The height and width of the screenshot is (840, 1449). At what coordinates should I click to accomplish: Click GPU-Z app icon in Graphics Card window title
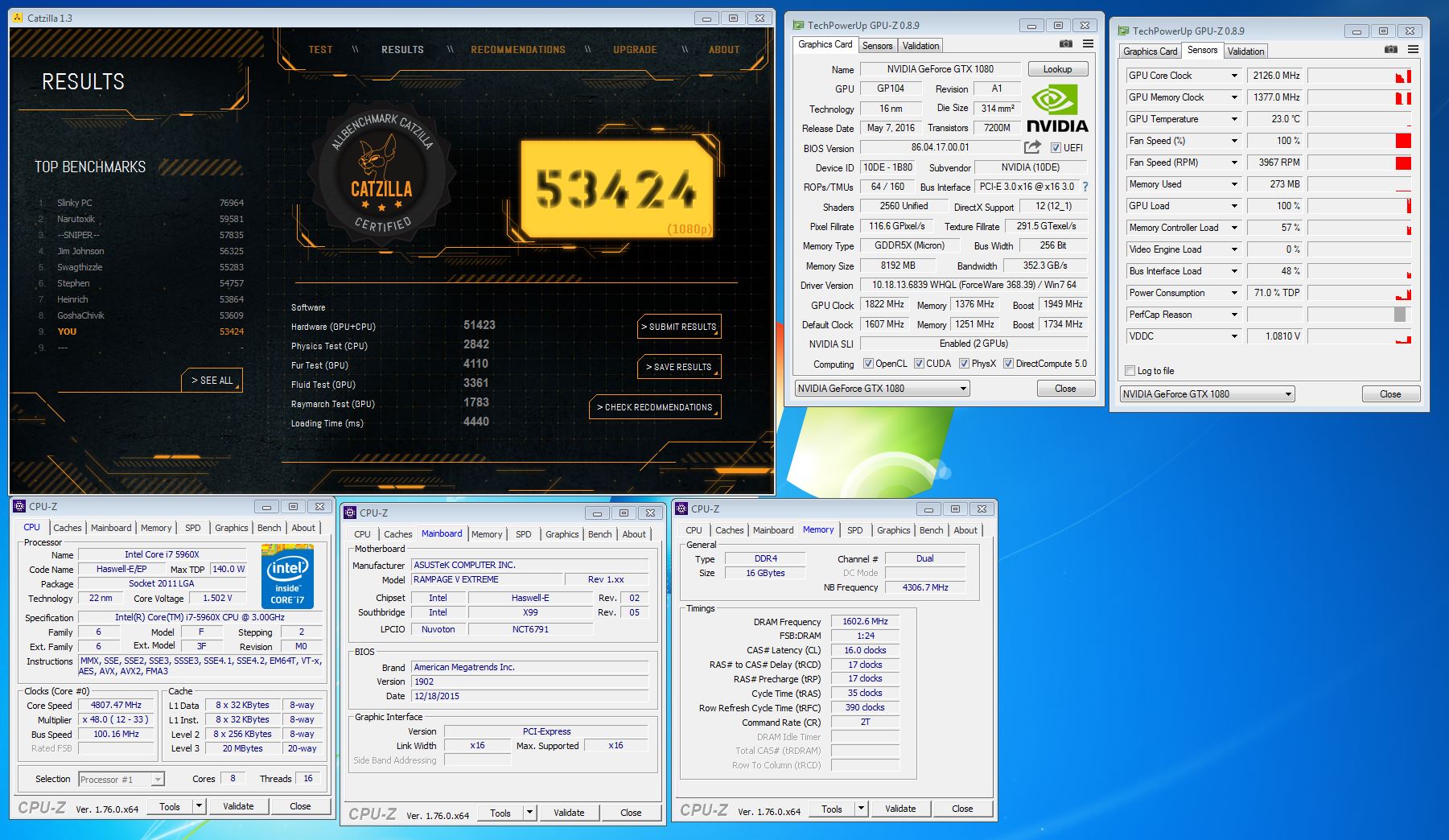[798, 25]
